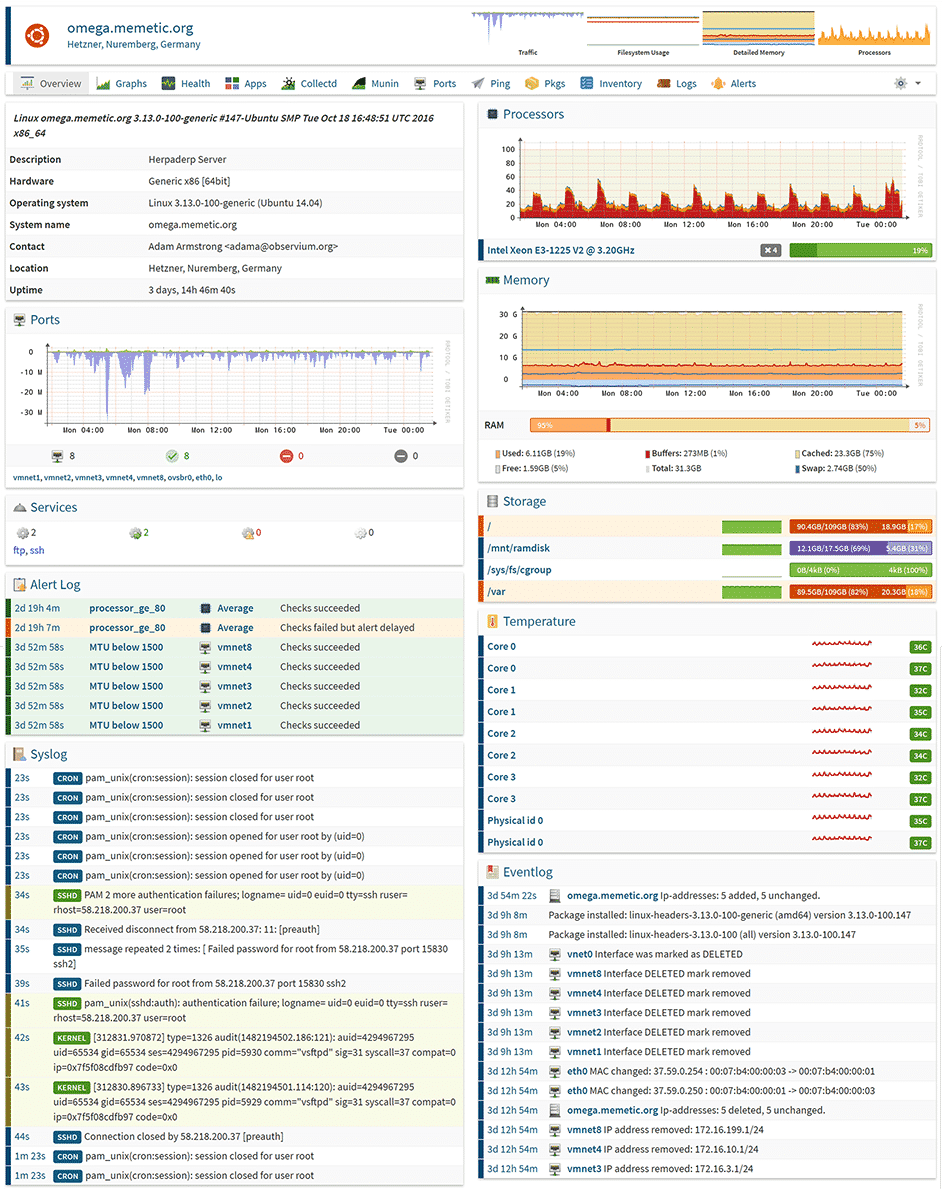Image resolution: width=942 pixels, height=1190 pixels.
Task: Click the Pkgs package icon
Action: click(532, 84)
